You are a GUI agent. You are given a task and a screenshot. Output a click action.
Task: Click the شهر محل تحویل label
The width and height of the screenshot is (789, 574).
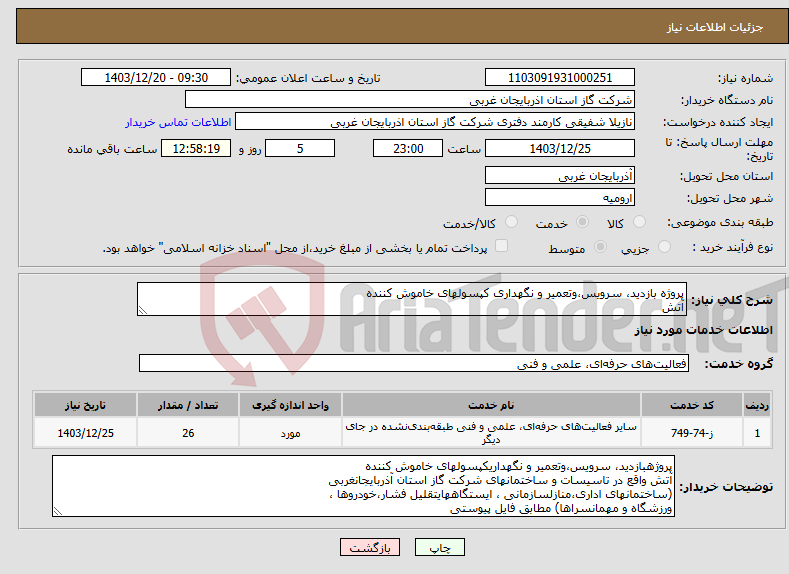730,198
